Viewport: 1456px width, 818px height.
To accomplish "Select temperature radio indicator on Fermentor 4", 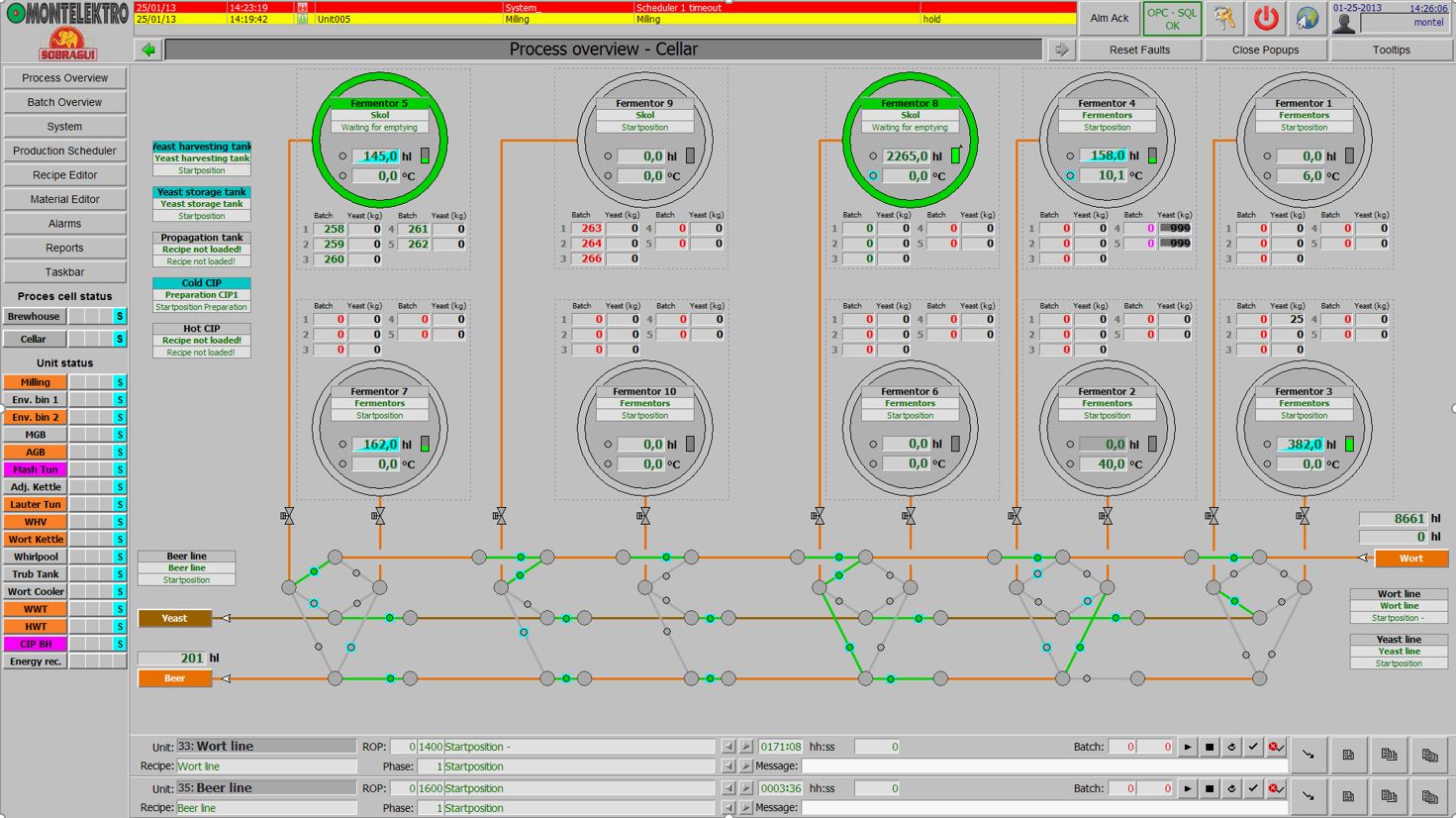I will click(x=1070, y=176).
